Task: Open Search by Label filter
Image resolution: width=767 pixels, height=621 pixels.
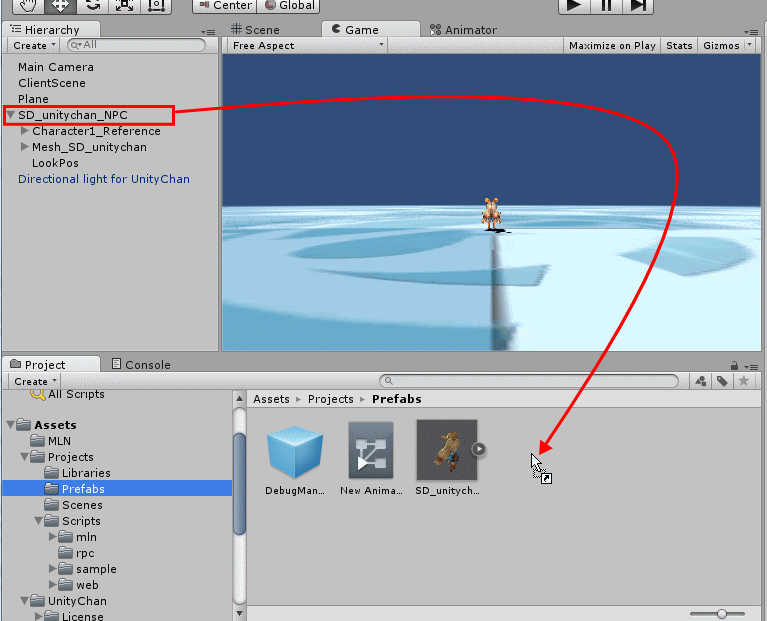Action: [x=722, y=381]
